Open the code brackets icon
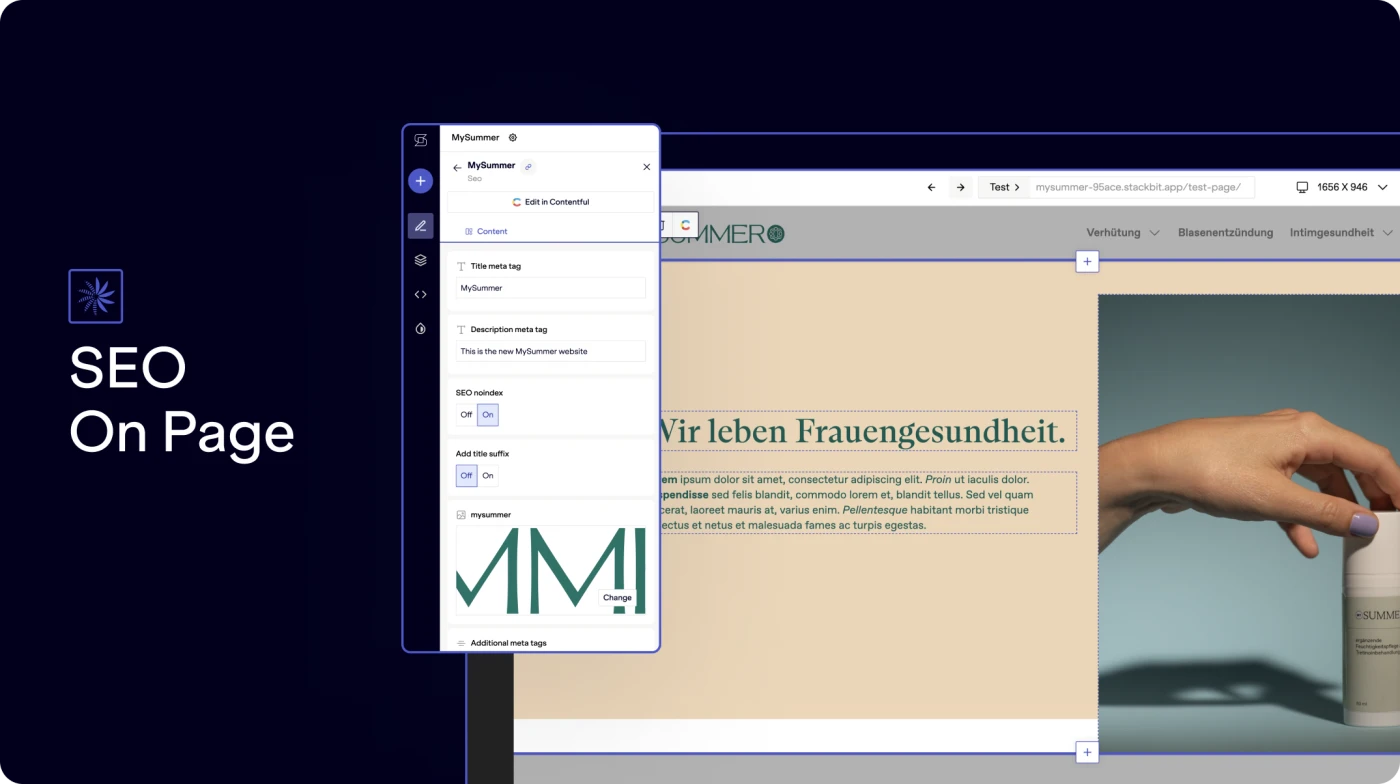This screenshot has height=784, width=1400. click(x=420, y=294)
